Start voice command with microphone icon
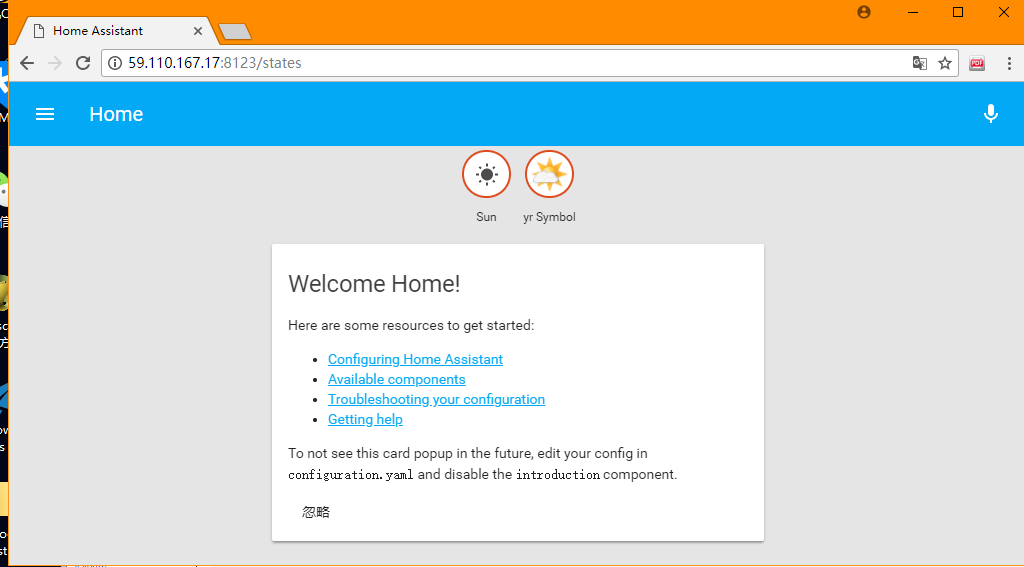 (x=991, y=114)
